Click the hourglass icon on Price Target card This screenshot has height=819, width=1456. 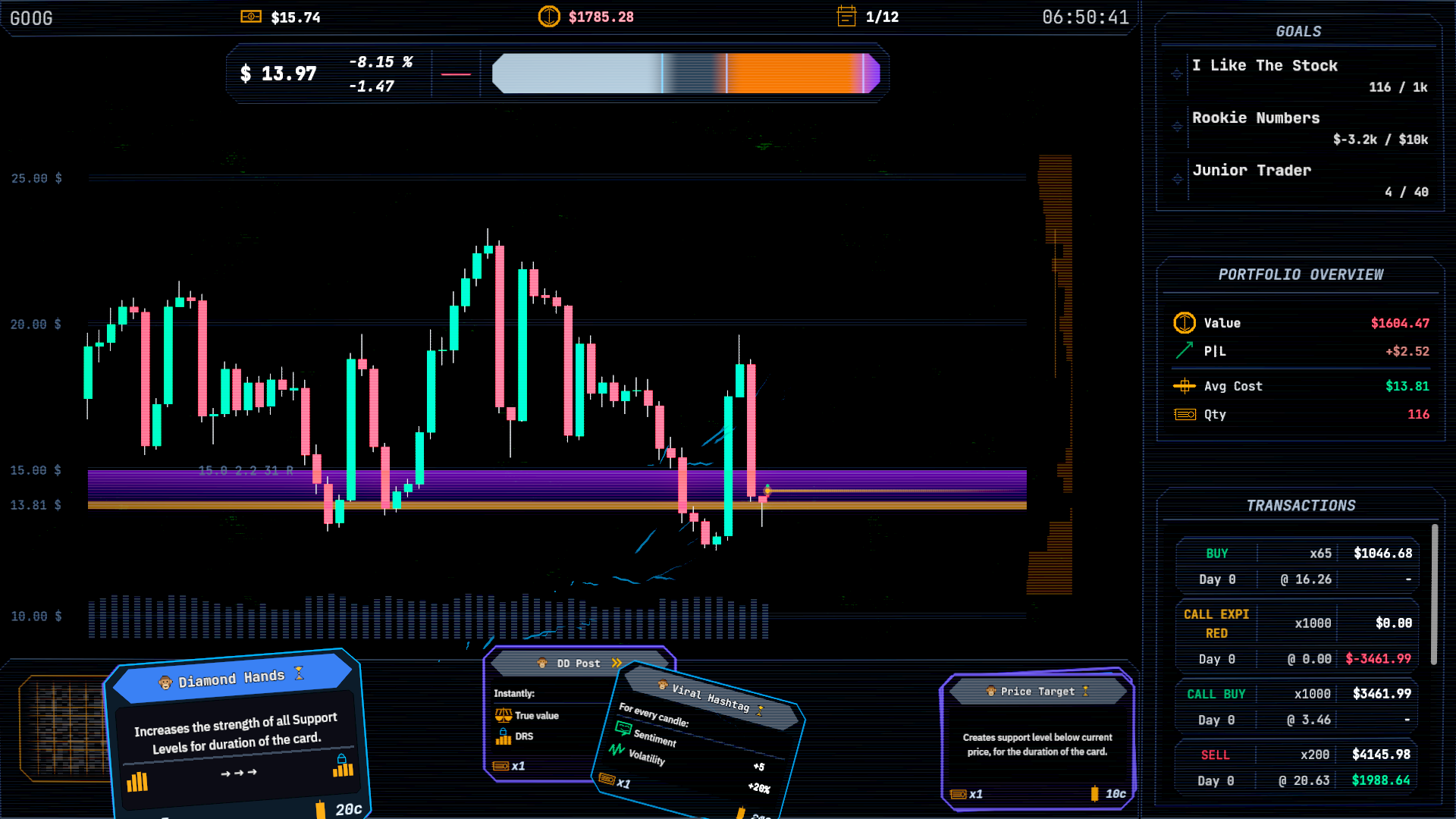coord(1086,691)
